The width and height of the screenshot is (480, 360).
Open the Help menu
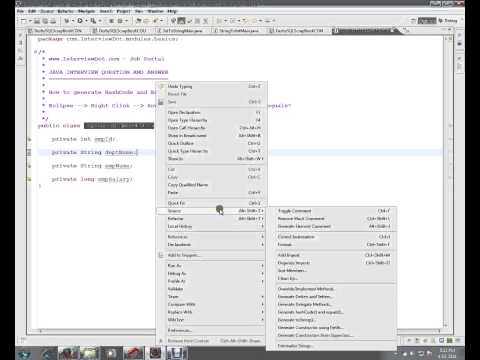coord(172,11)
